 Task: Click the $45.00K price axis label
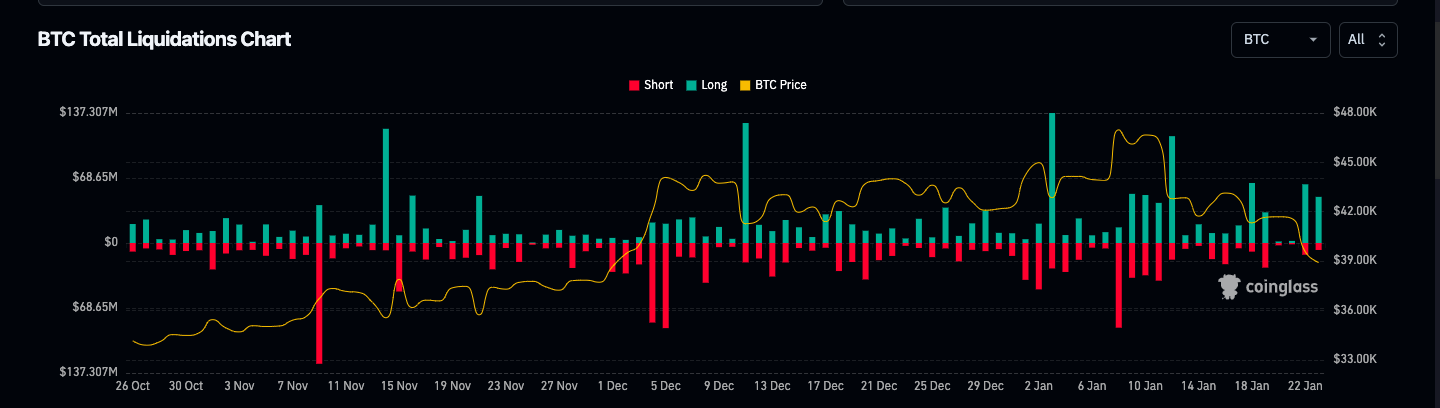coord(1355,161)
